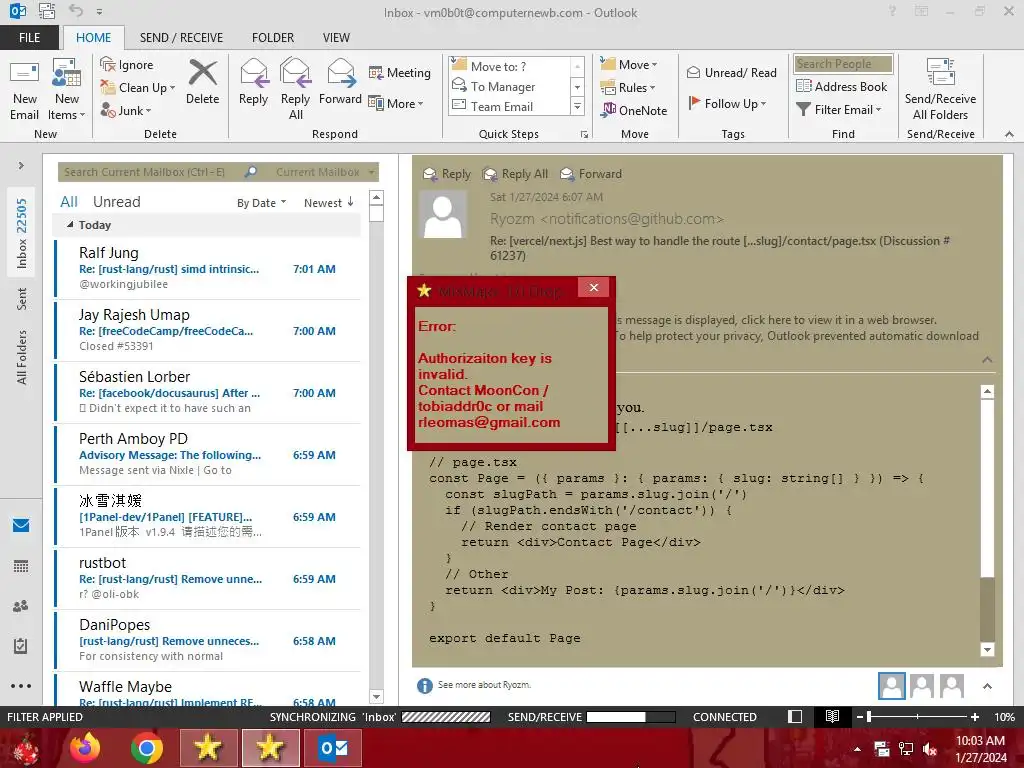Switch to the FOLDER tab
The width and height of the screenshot is (1024, 768).
[273, 38]
